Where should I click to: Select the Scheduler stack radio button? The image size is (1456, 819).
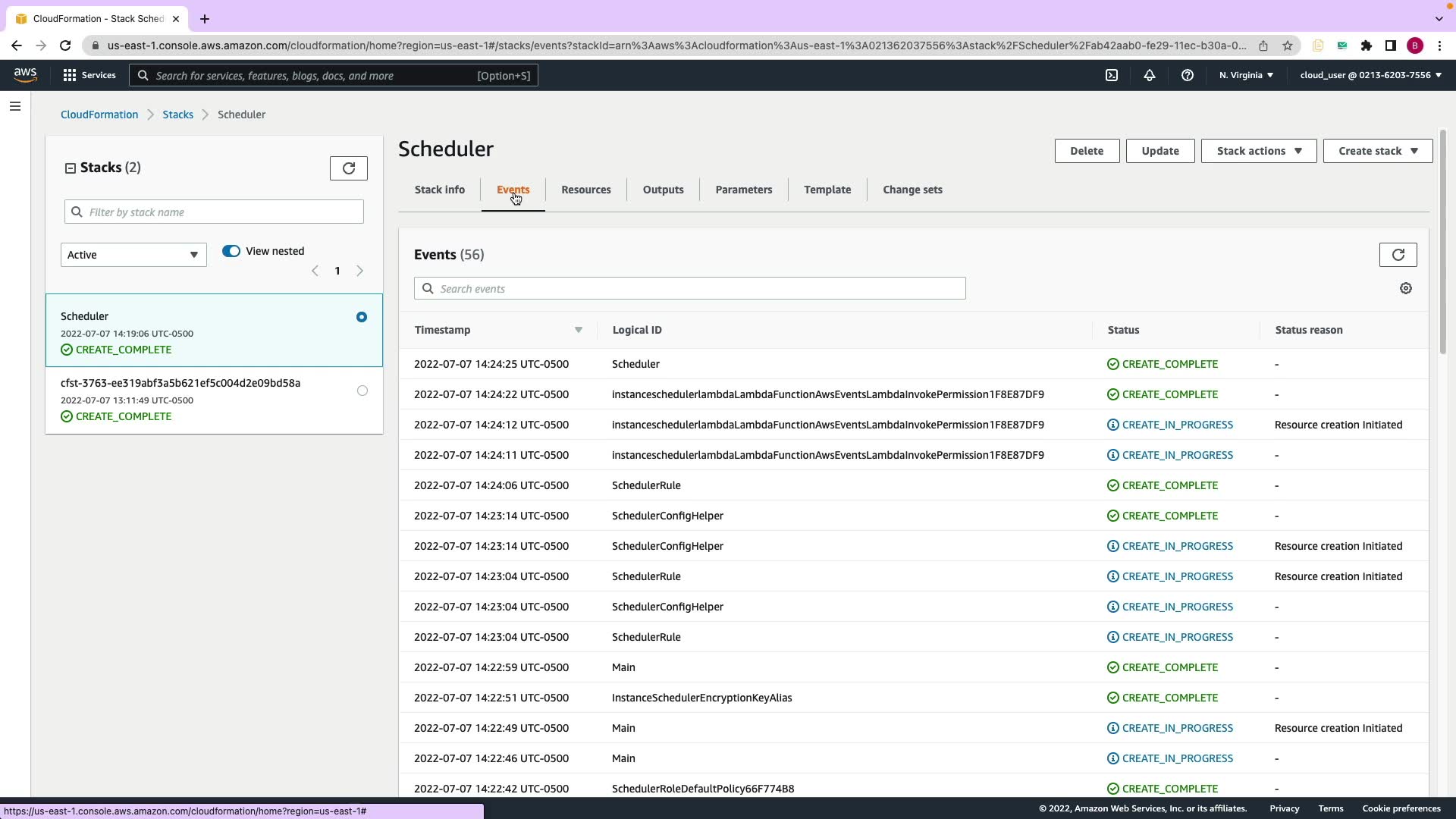pos(362,317)
